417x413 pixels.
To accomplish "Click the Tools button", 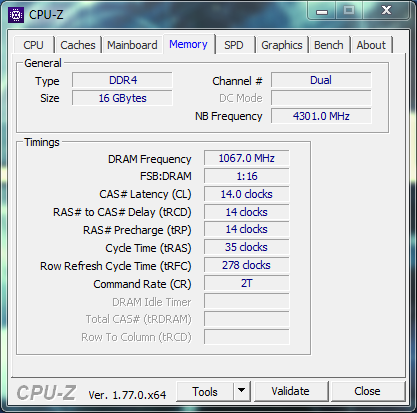I will 205,391.
